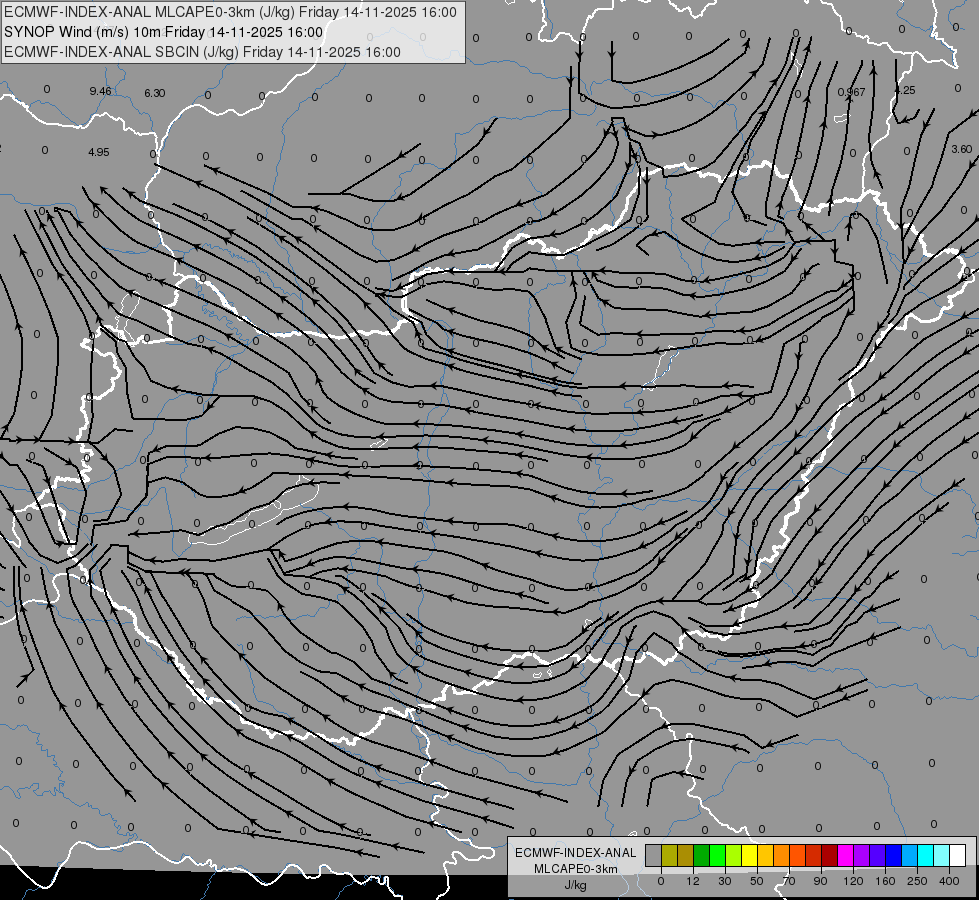
Task: Select the olive-yellow legend swatch after 0
Action: pos(669,856)
